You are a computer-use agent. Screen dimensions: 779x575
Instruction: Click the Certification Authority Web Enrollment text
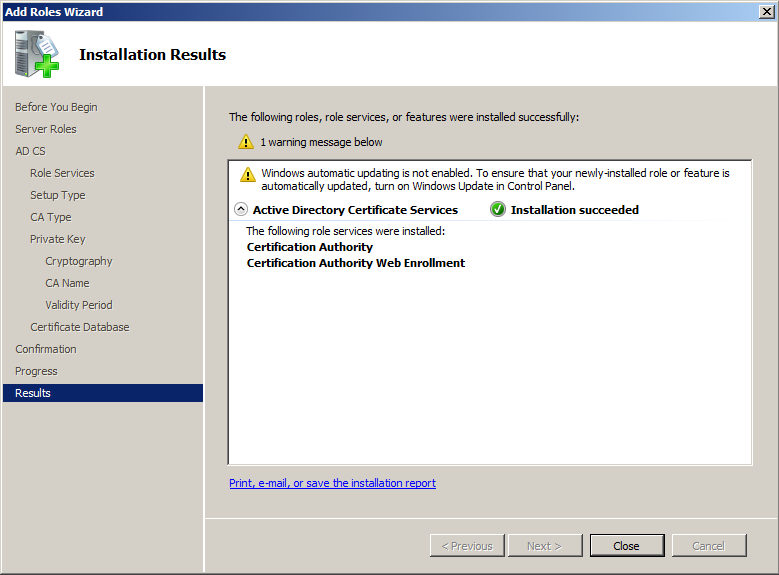click(356, 263)
